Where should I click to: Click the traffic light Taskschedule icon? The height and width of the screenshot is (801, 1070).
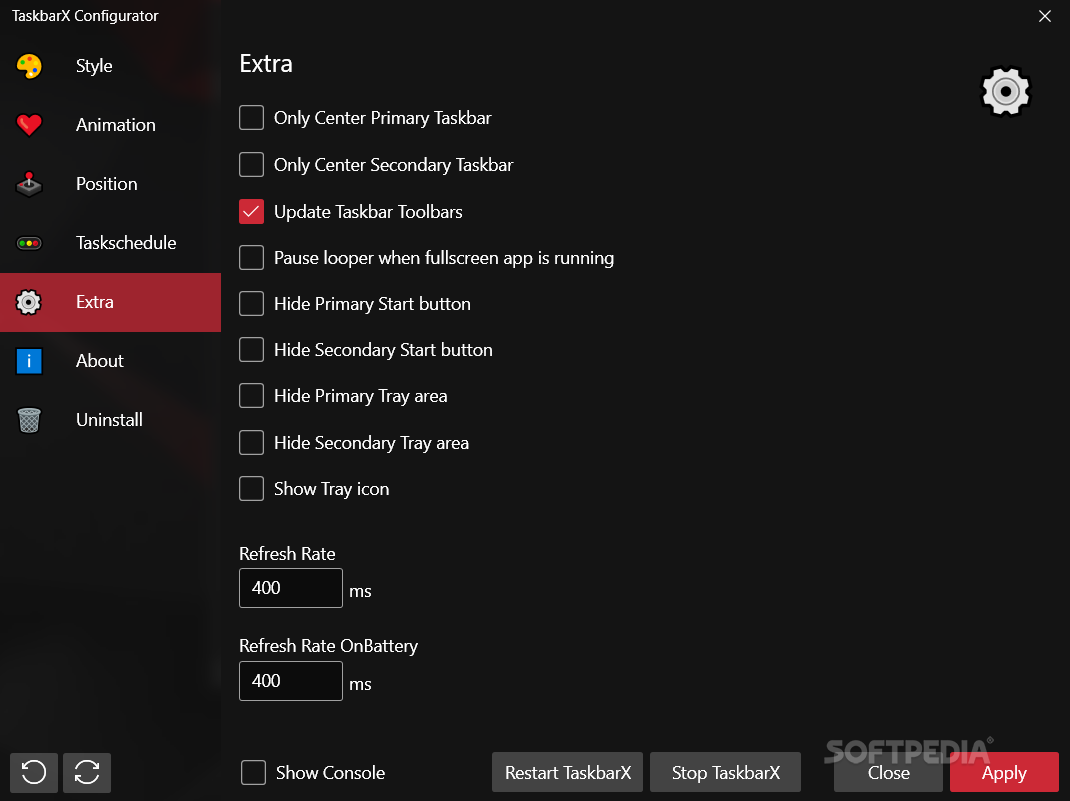tap(29, 243)
